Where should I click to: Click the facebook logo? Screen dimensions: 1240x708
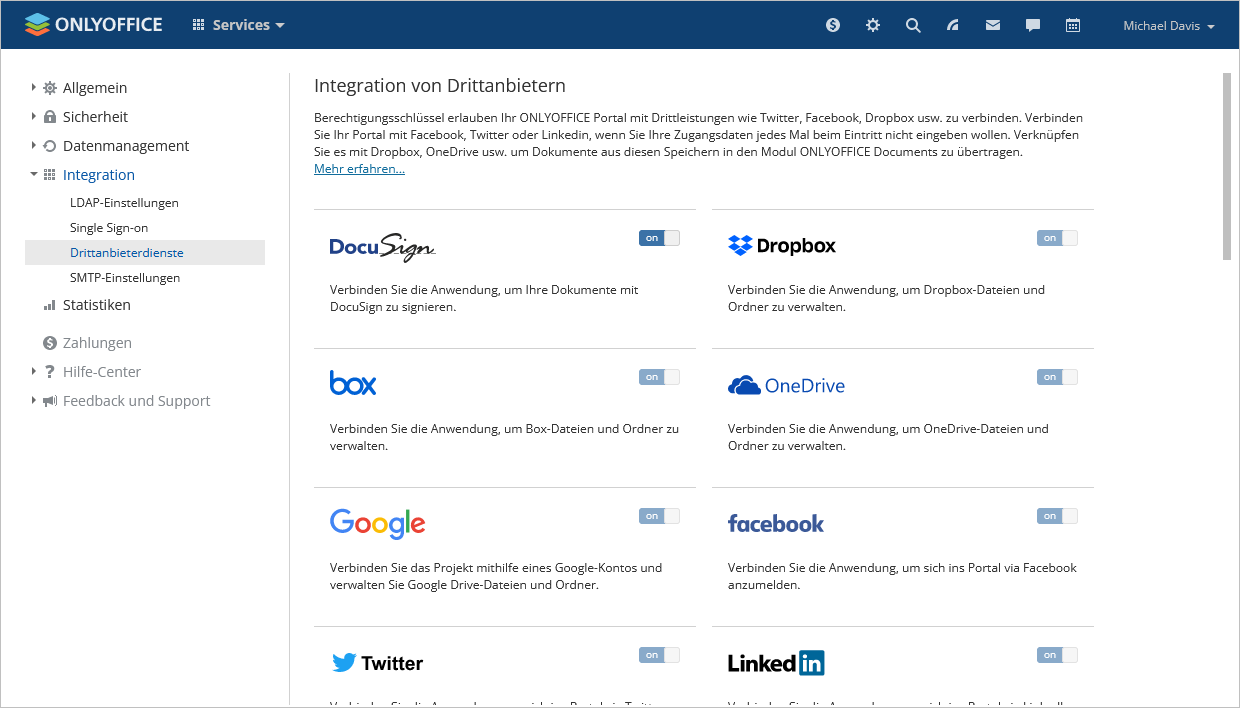pyautogui.click(x=776, y=524)
